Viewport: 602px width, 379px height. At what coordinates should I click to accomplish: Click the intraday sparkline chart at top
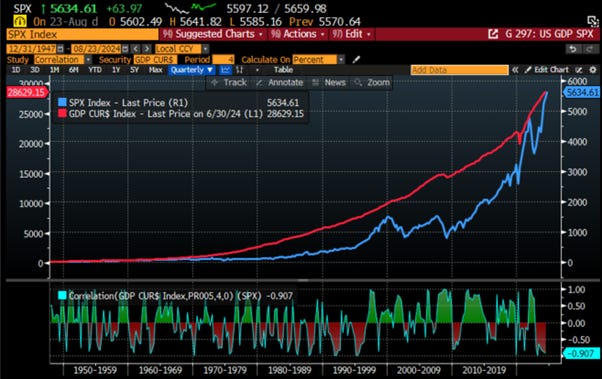(190, 8)
